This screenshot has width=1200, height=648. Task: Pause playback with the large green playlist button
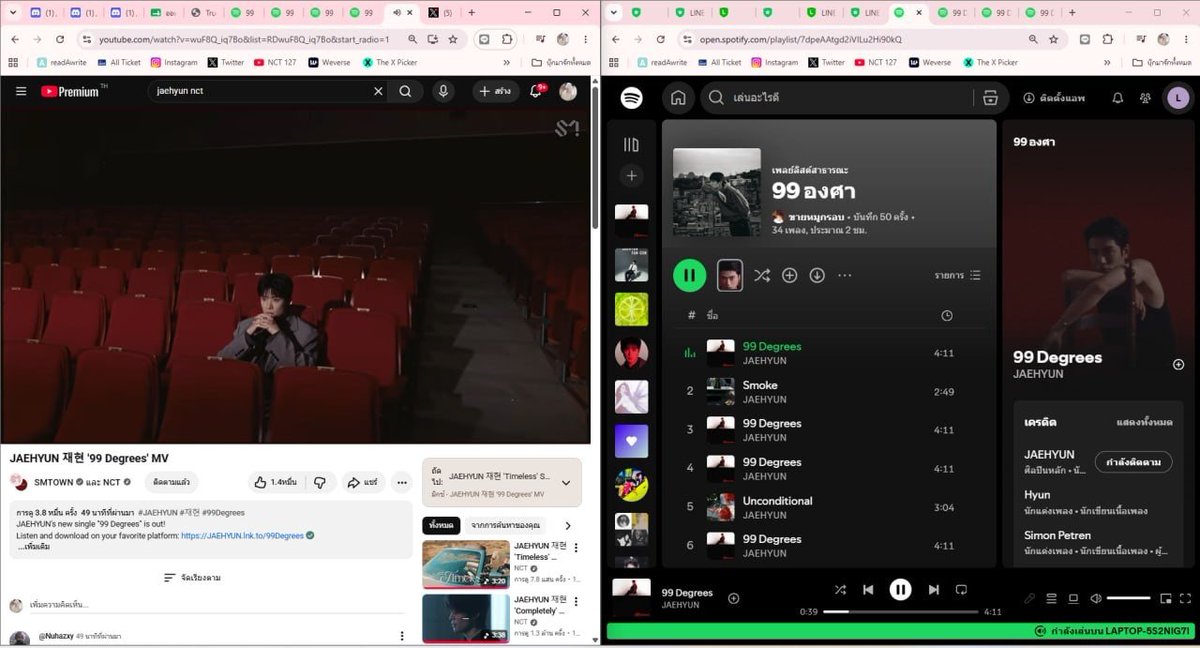(x=690, y=275)
